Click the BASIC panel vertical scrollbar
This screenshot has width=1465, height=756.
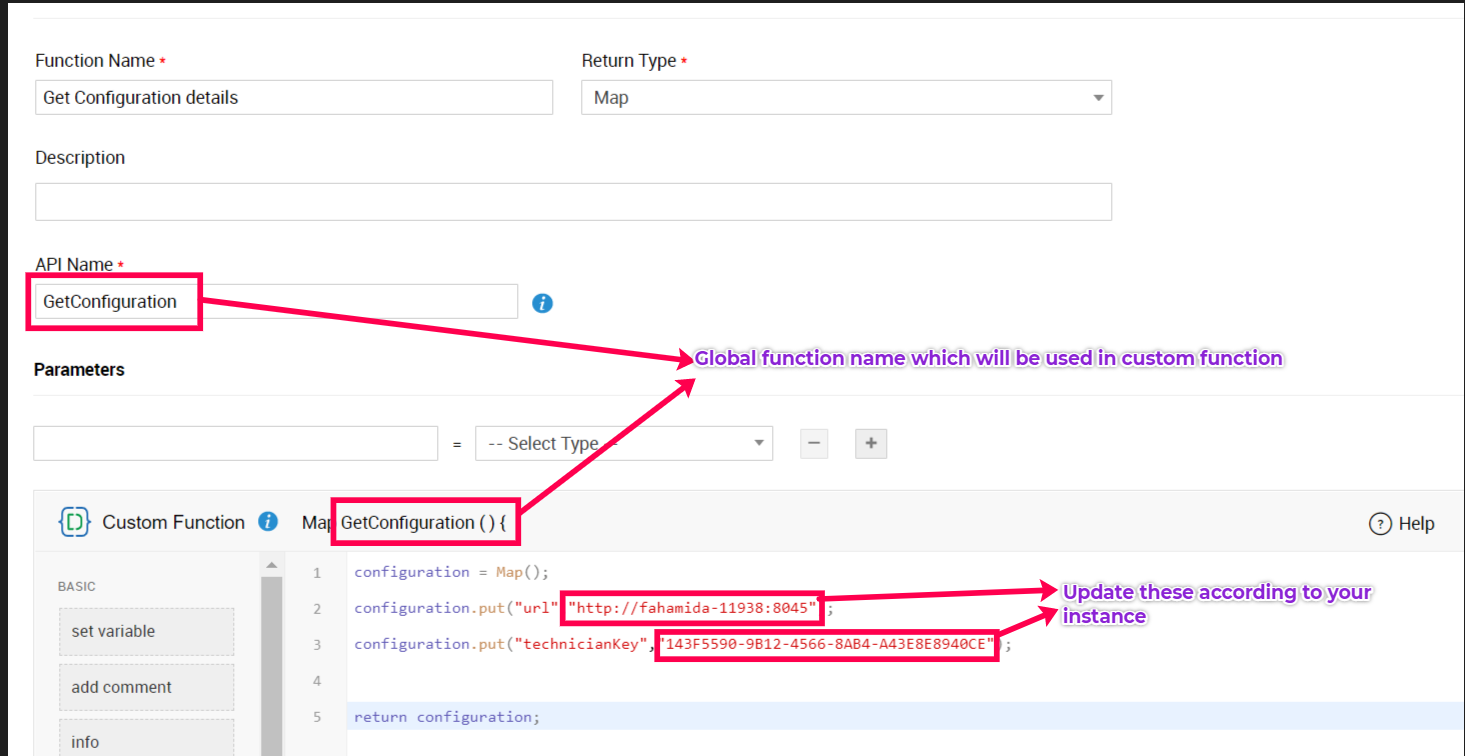271,660
